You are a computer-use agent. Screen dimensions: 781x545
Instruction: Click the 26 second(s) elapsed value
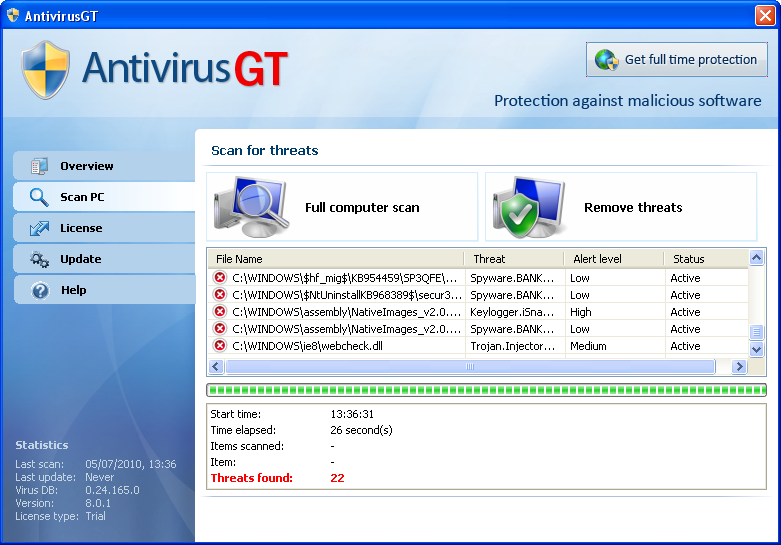coord(361,430)
